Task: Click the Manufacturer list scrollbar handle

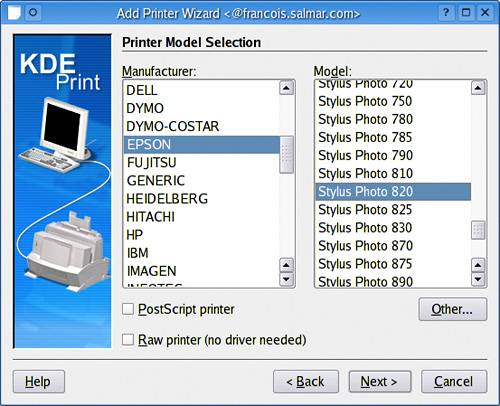Action: click(x=286, y=154)
